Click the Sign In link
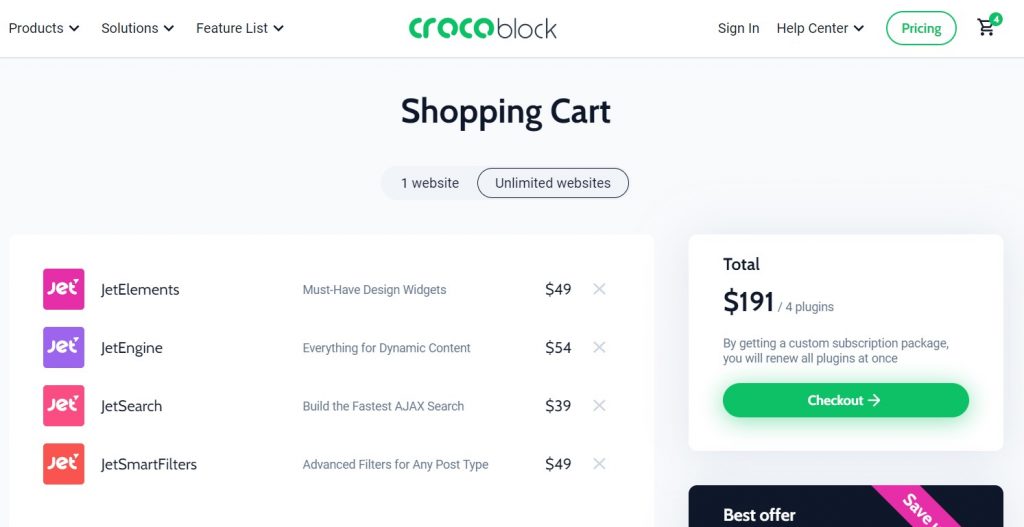This screenshot has width=1024, height=527. pyautogui.click(x=739, y=28)
